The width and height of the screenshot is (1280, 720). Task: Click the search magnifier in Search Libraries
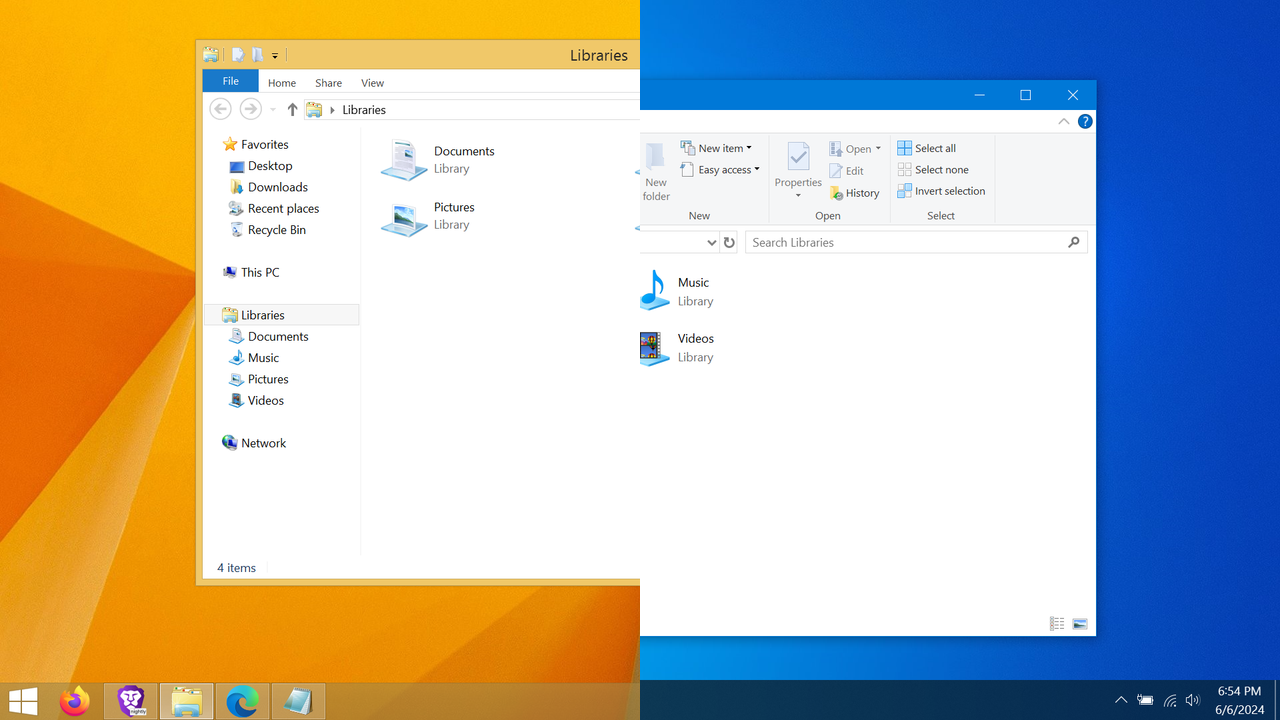[x=1074, y=242]
